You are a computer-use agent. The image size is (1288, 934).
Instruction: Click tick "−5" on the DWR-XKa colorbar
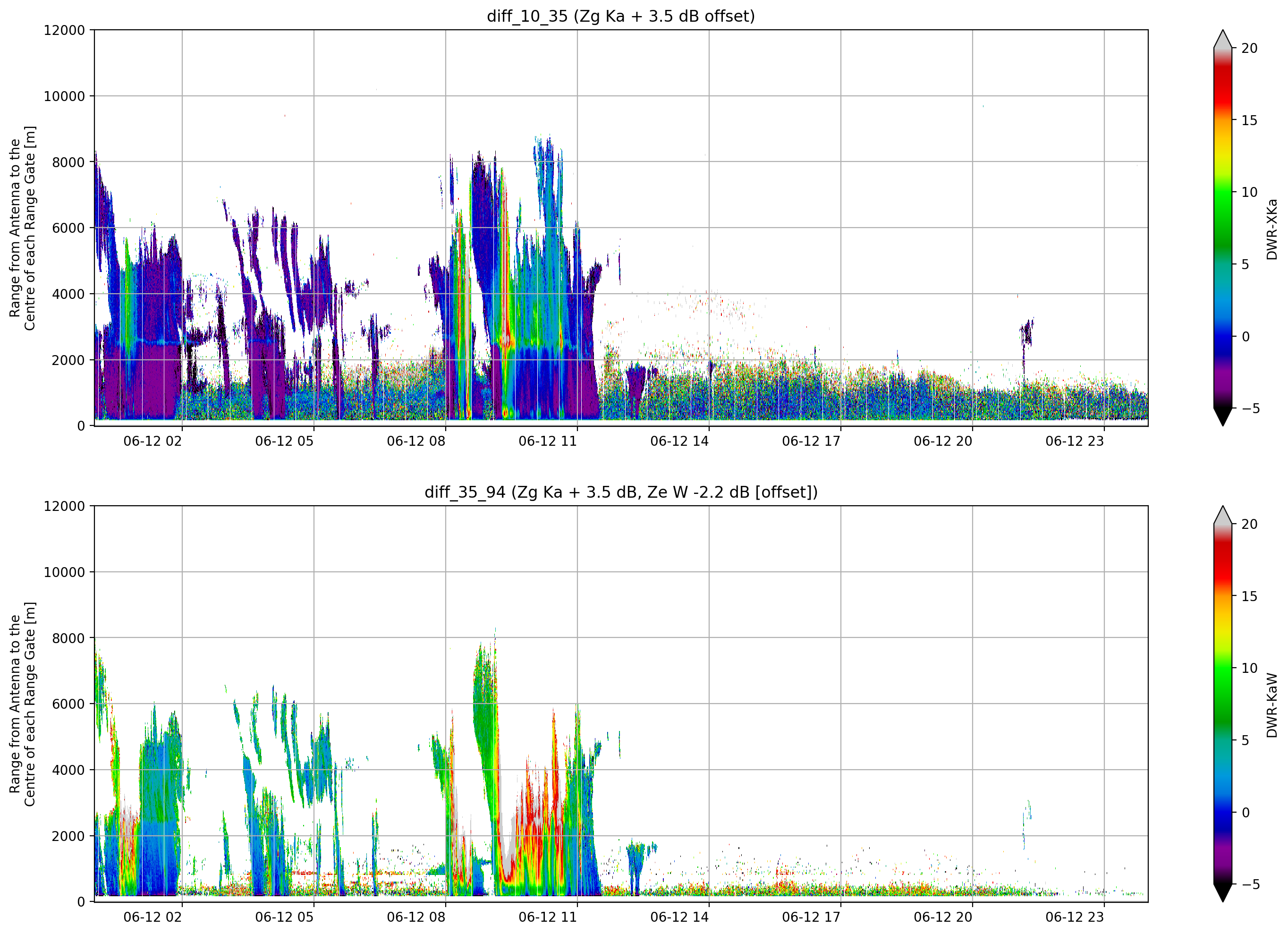click(x=1251, y=408)
